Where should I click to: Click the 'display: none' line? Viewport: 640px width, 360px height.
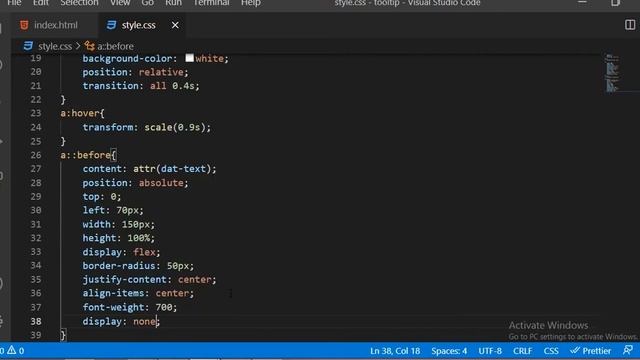[x=121, y=321]
